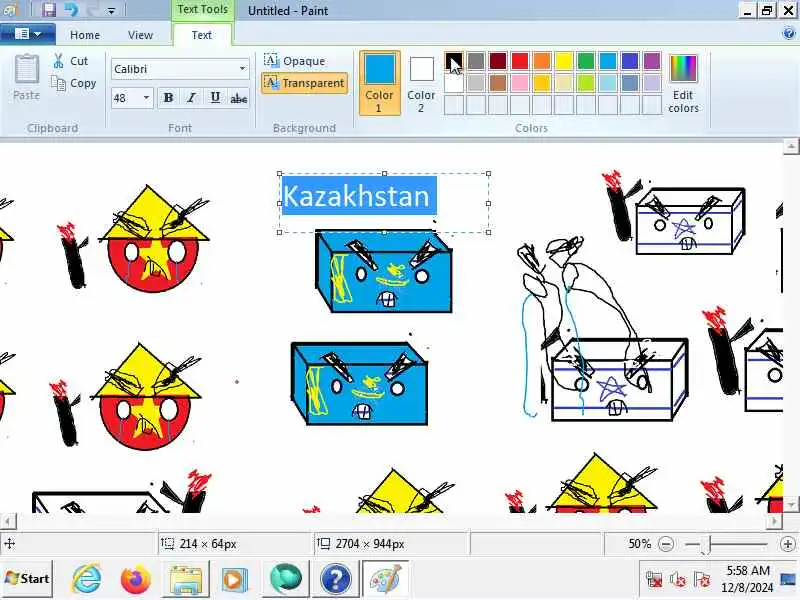The width and height of the screenshot is (800, 600).
Task: Toggle Underline formatting
Action: click(215, 97)
